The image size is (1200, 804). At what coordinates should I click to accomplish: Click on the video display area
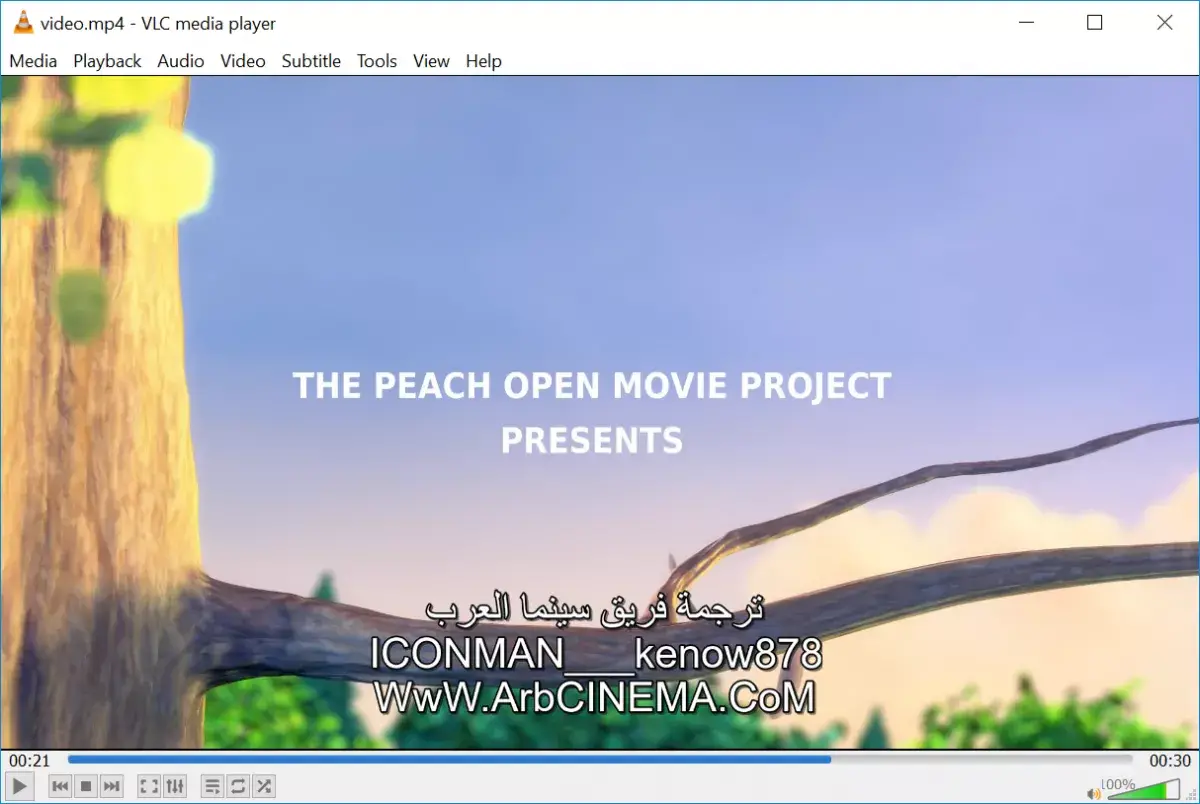click(x=600, y=412)
